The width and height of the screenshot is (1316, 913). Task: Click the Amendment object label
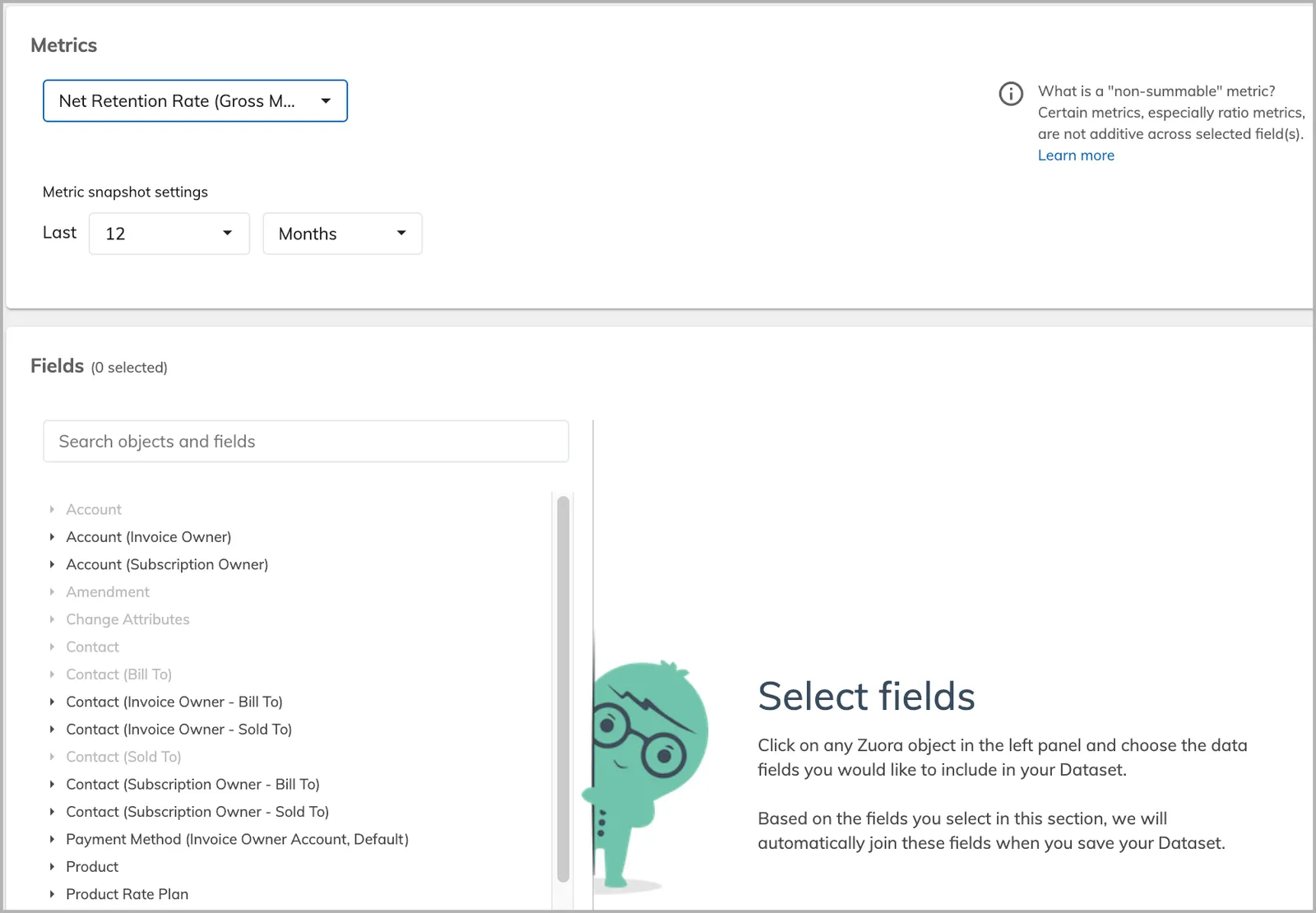pyautogui.click(x=108, y=592)
